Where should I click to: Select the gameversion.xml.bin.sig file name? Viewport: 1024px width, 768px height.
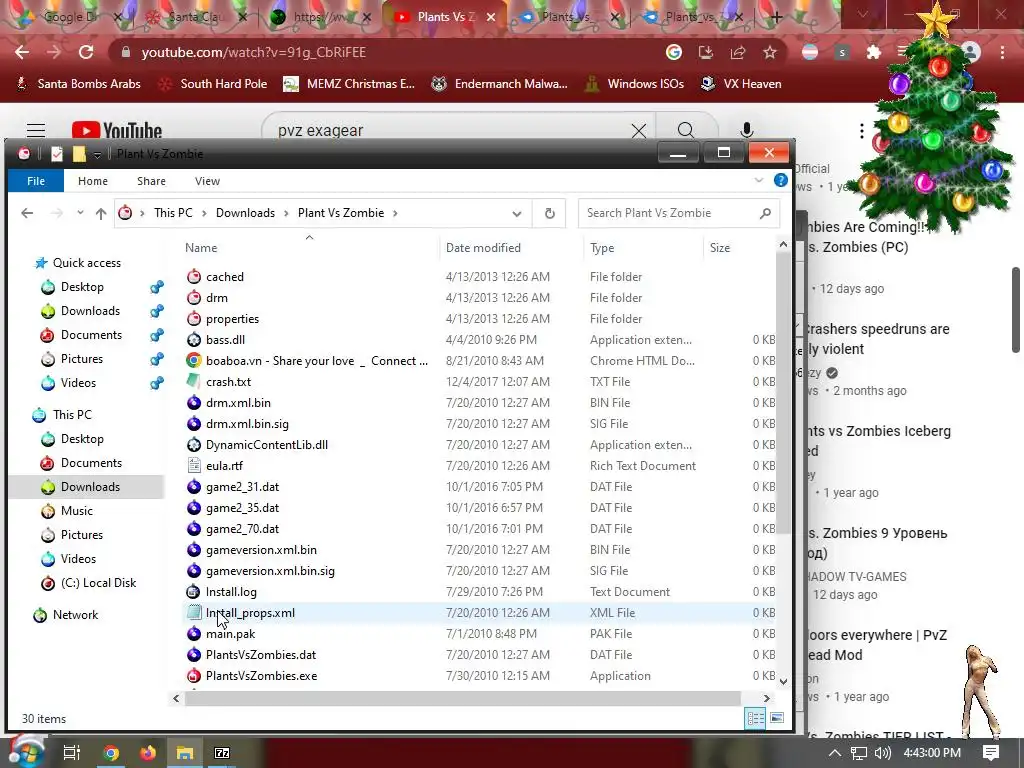pyautogui.click(x=270, y=571)
